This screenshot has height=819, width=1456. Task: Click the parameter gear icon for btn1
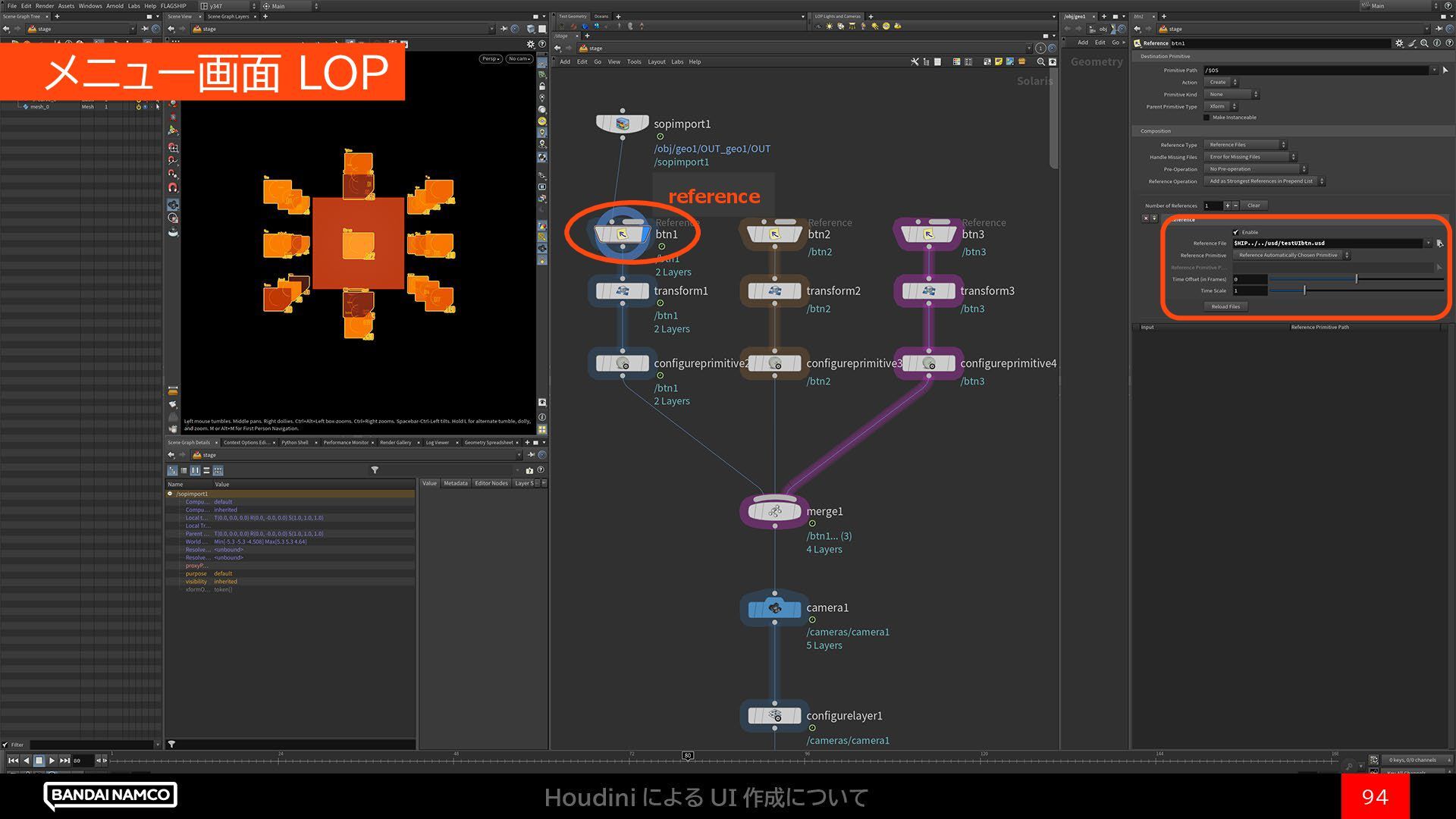click(1399, 43)
